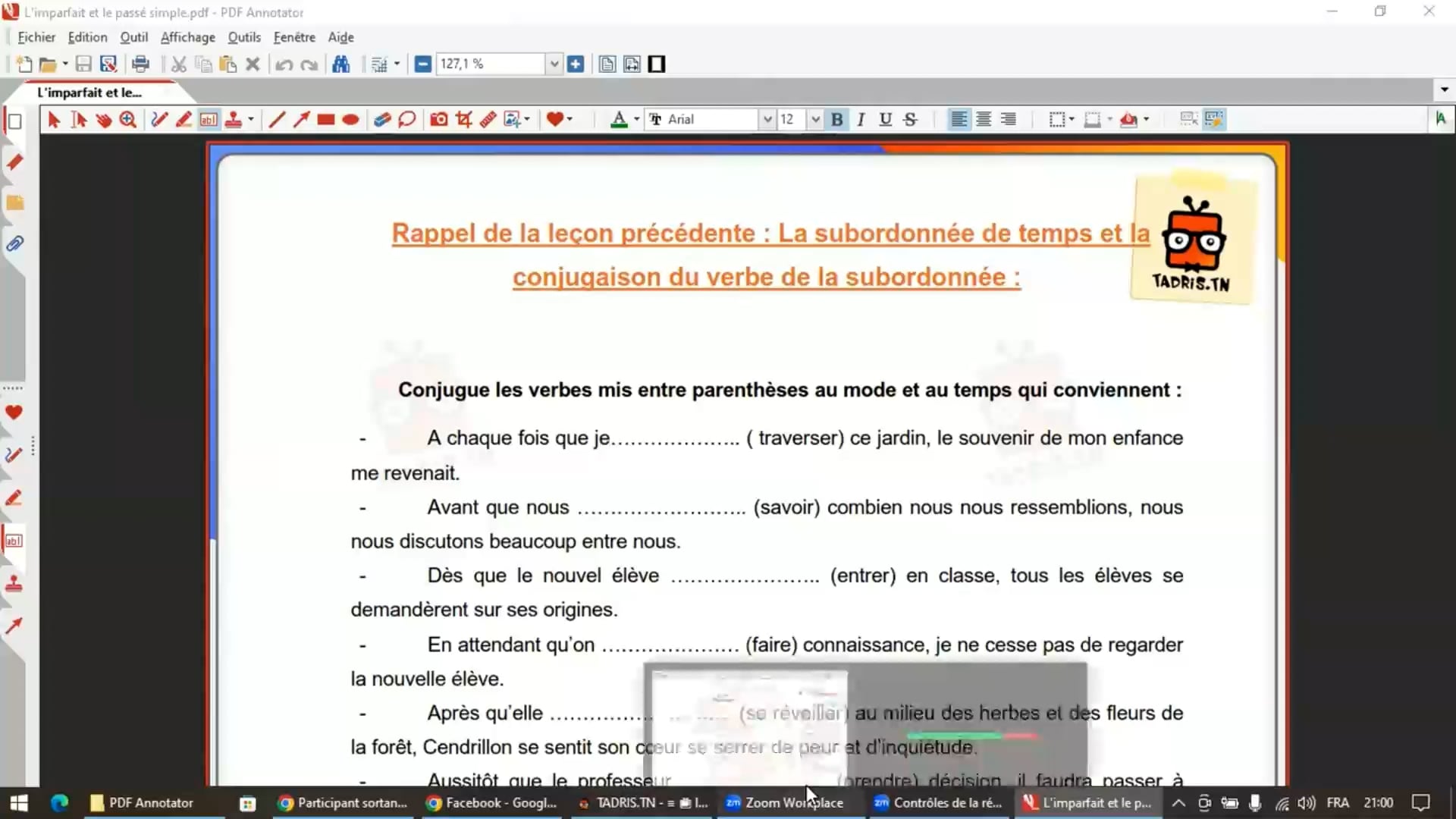The height and width of the screenshot is (819, 1456).
Task: Select the Eraser tool
Action: pyautogui.click(x=381, y=119)
